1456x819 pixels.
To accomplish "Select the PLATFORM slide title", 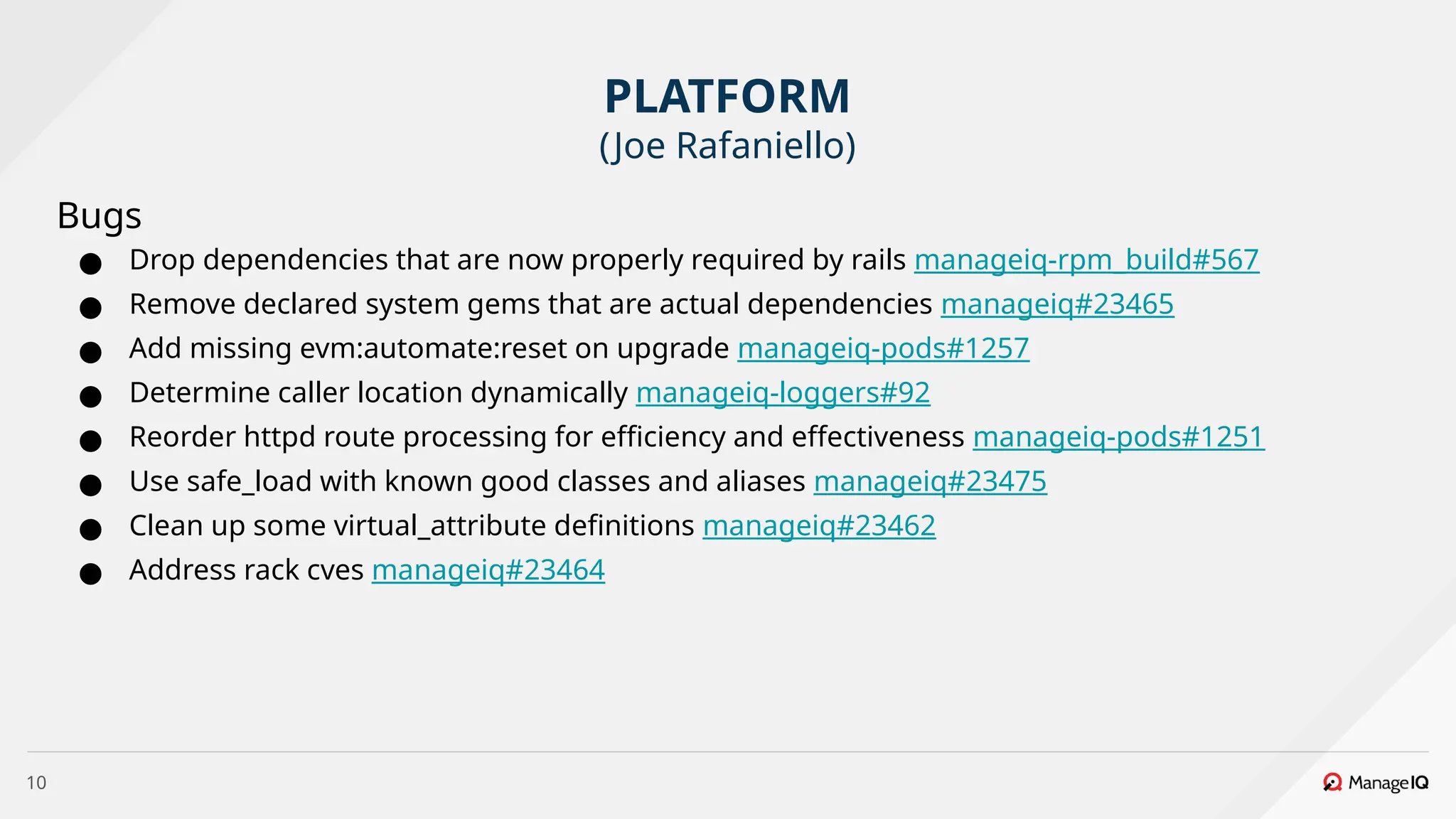I will [x=727, y=96].
